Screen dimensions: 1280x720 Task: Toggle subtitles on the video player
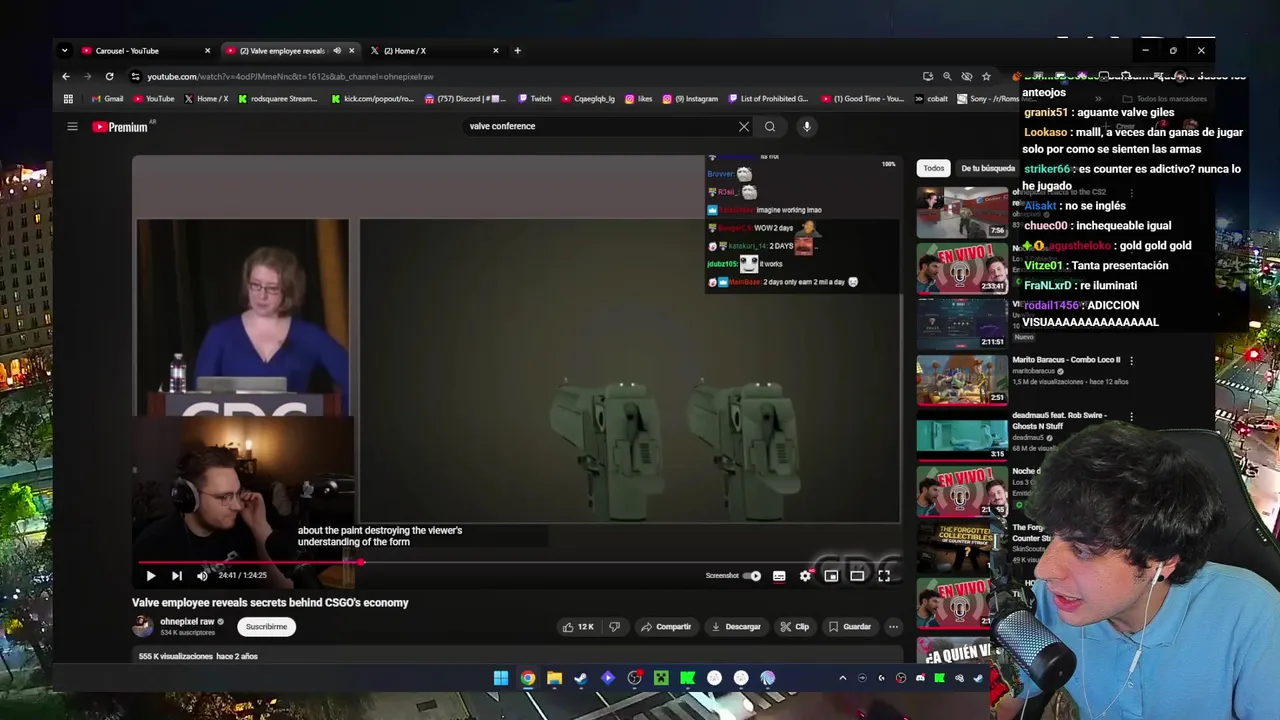(779, 575)
